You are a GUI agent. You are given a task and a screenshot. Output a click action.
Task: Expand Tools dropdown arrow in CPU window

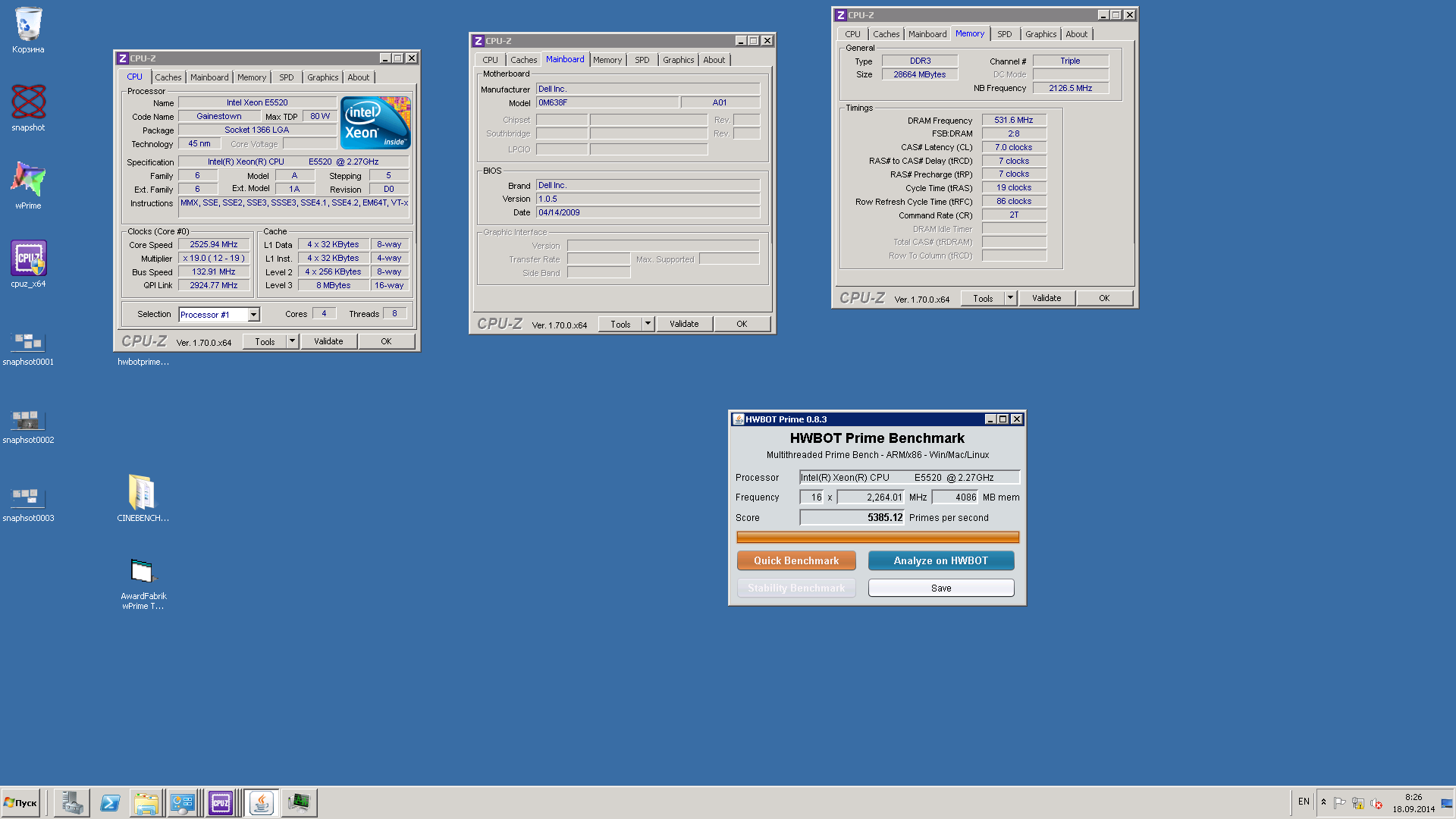292,341
